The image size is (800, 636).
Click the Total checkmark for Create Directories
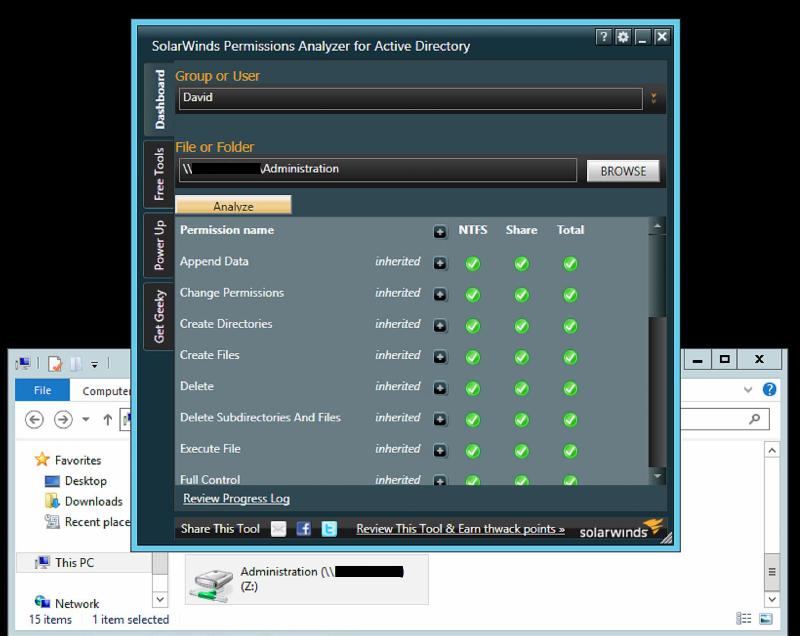point(570,326)
